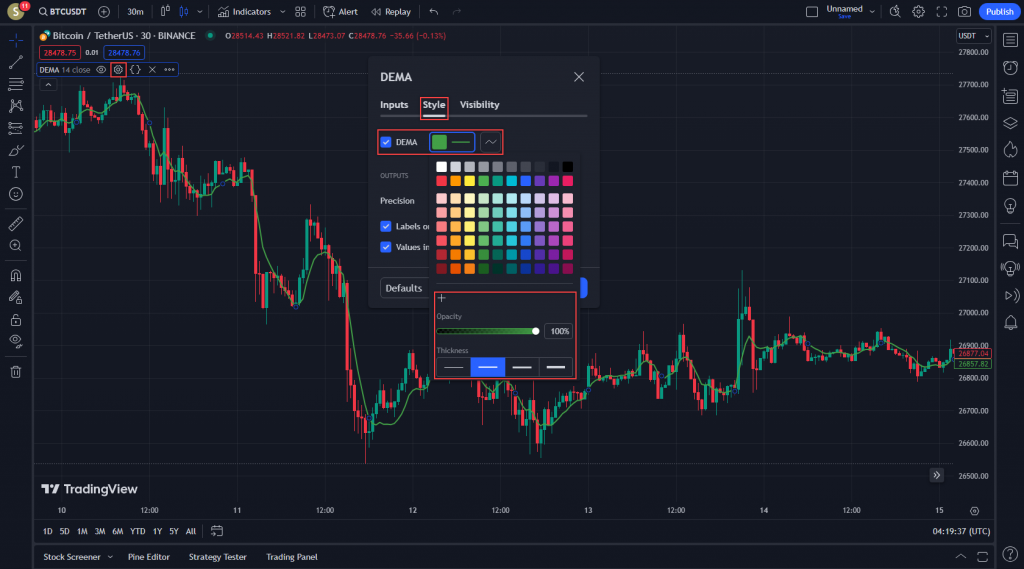
Task: Toggle the Labels on price scale checkbox
Action: (x=386, y=226)
